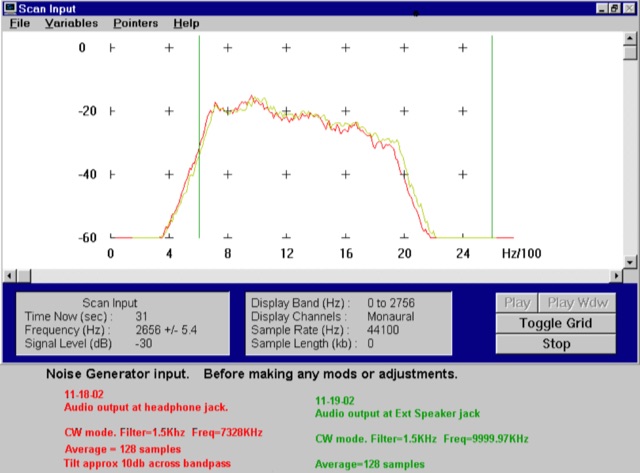The width and height of the screenshot is (640, 473).
Task: Open the Pointers menu
Action: coord(135,23)
